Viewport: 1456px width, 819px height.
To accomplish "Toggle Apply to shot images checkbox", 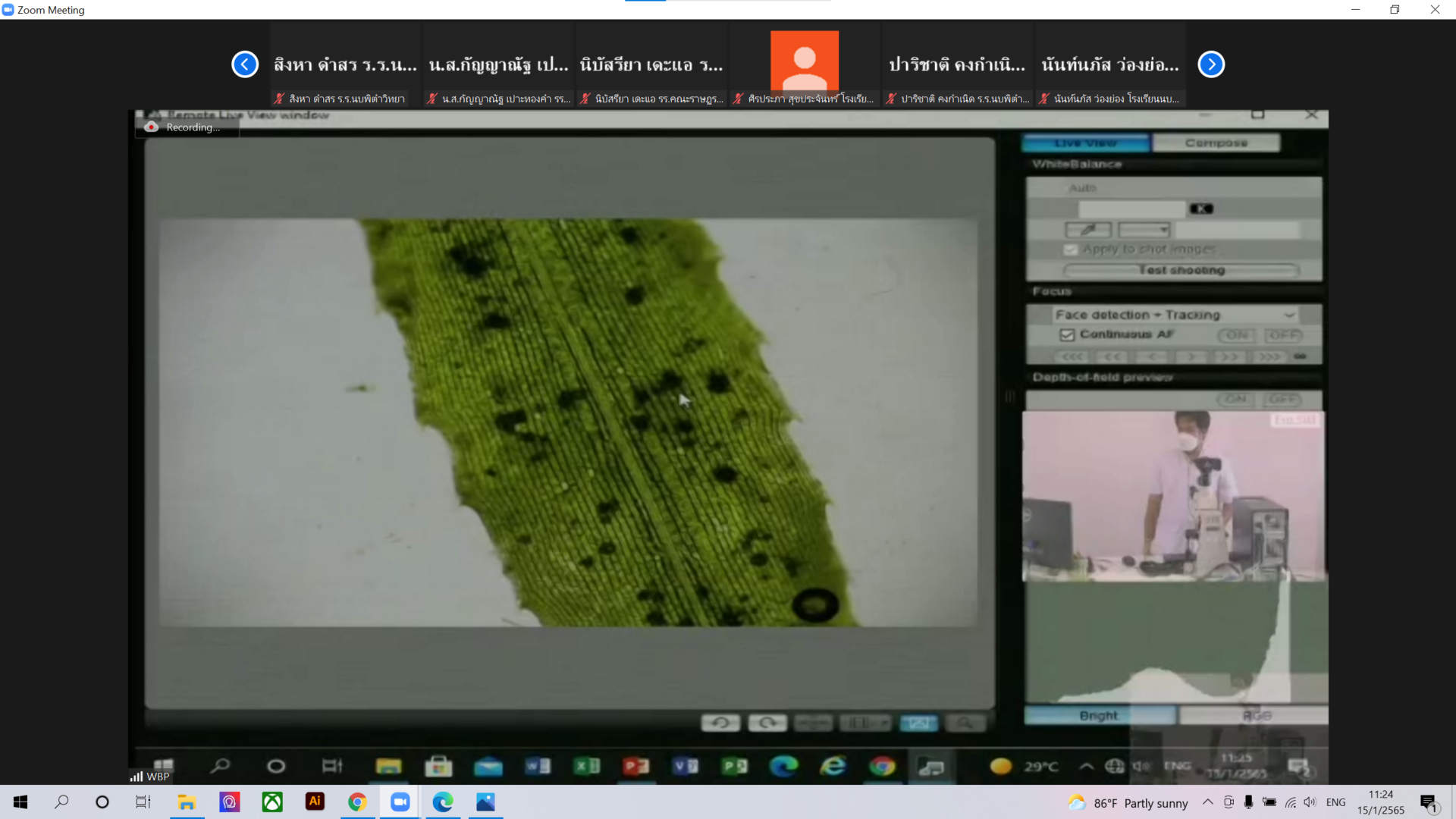I will (1070, 249).
